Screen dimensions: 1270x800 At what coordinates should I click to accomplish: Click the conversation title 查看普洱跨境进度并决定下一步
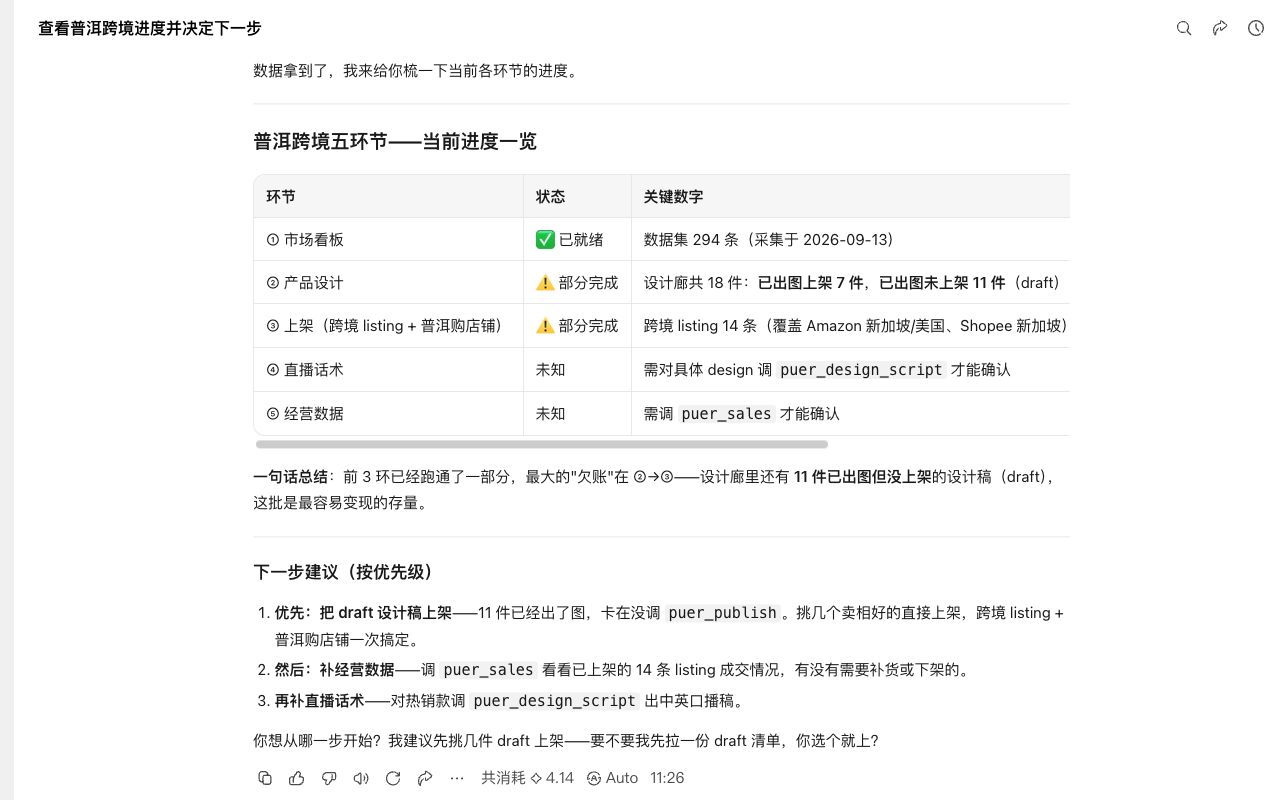tap(150, 28)
